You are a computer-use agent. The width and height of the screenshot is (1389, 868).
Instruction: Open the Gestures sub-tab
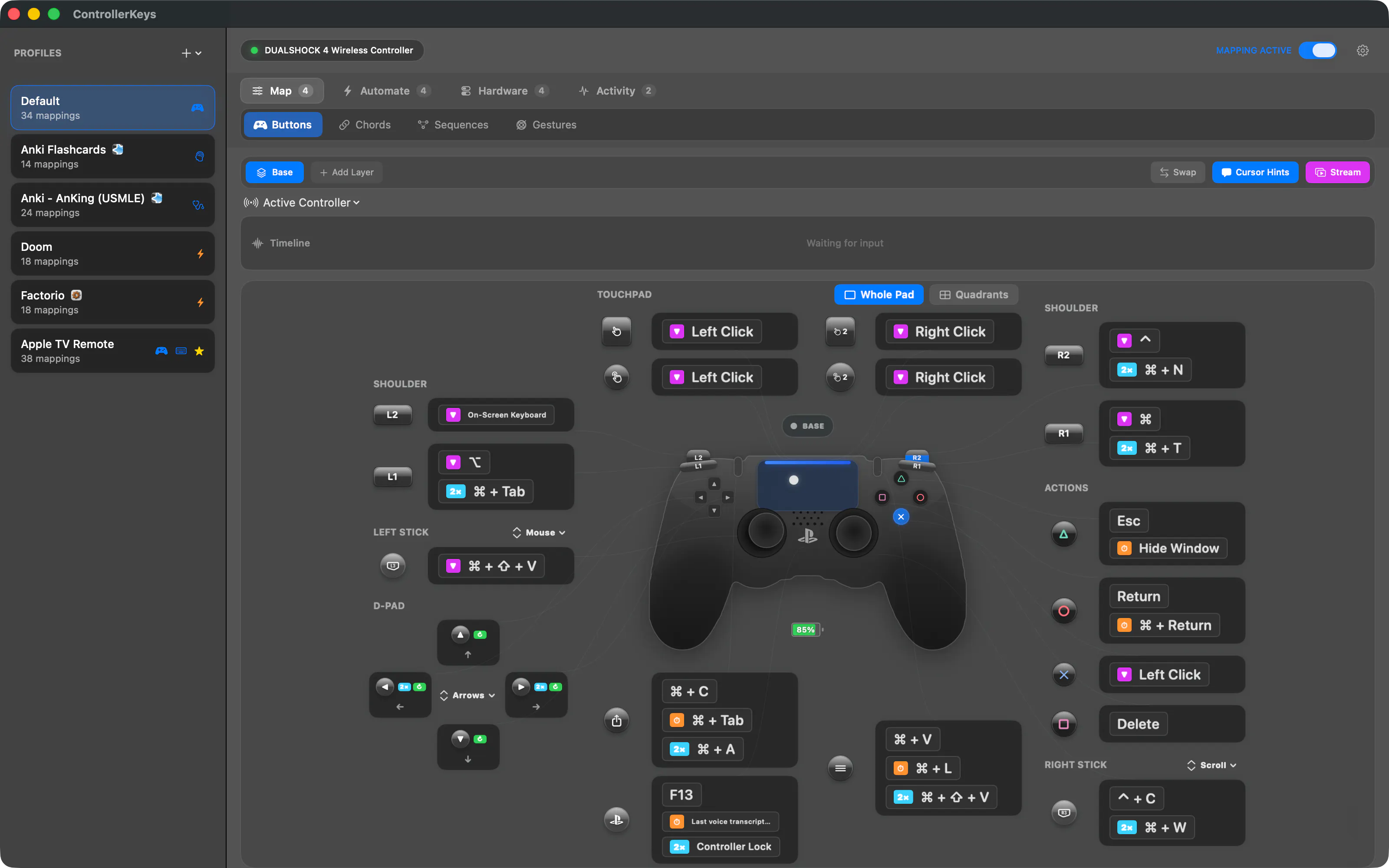coord(546,125)
